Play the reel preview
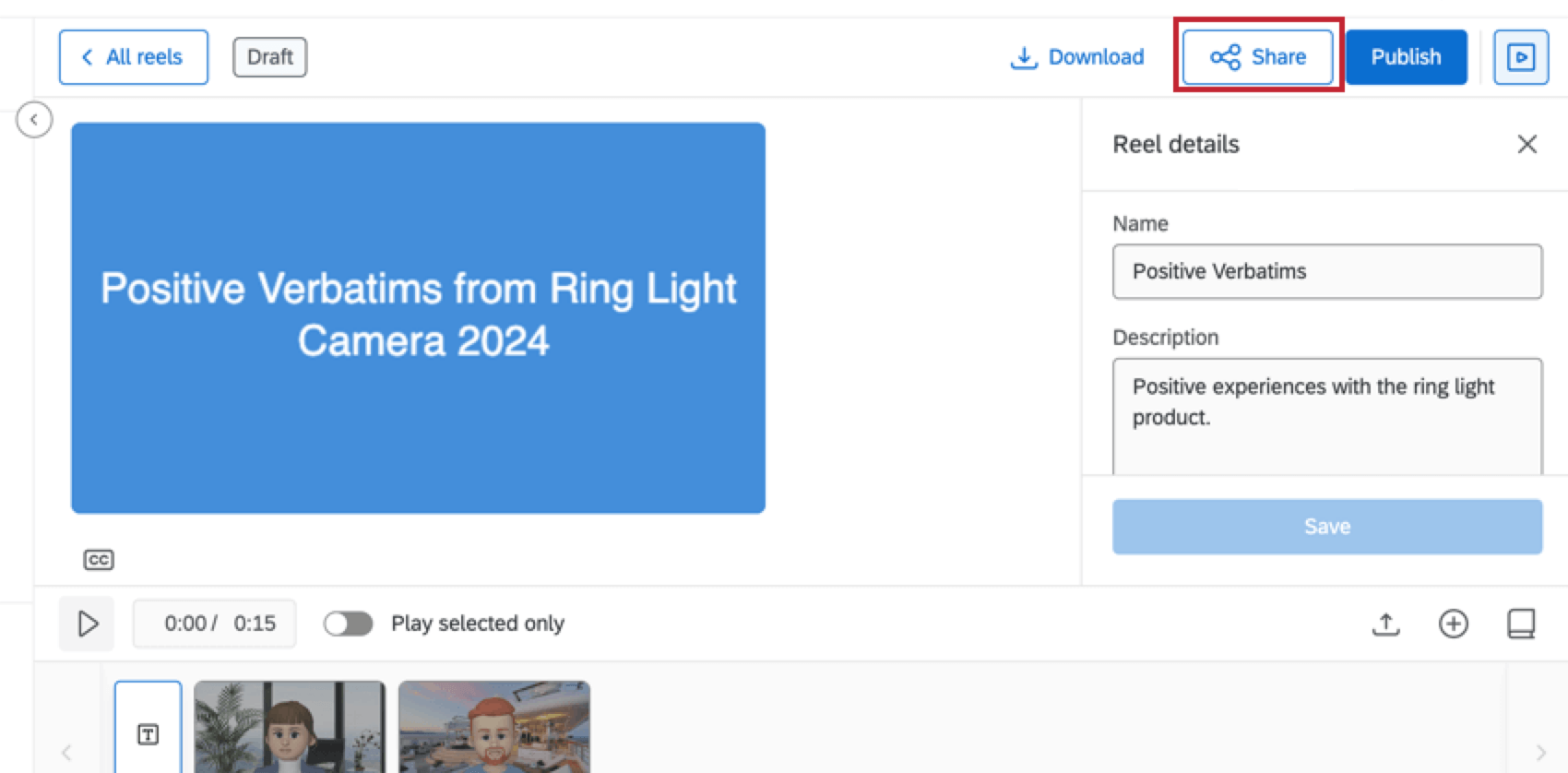 tap(87, 624)
